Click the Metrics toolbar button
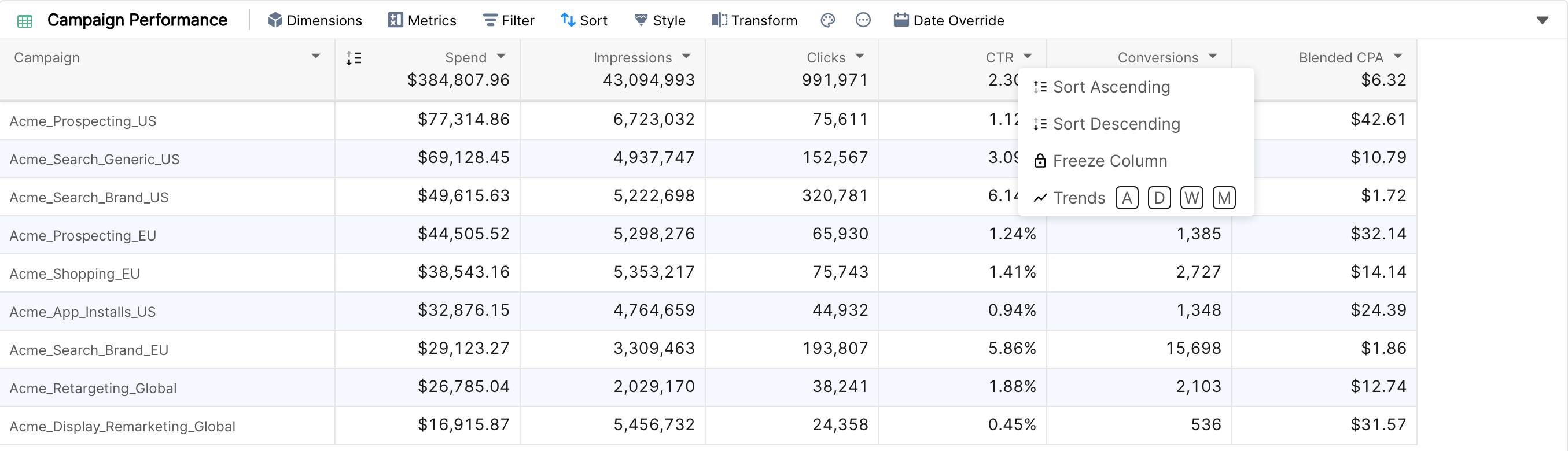This screenshot has height=451, width=1568. point(422,20)
